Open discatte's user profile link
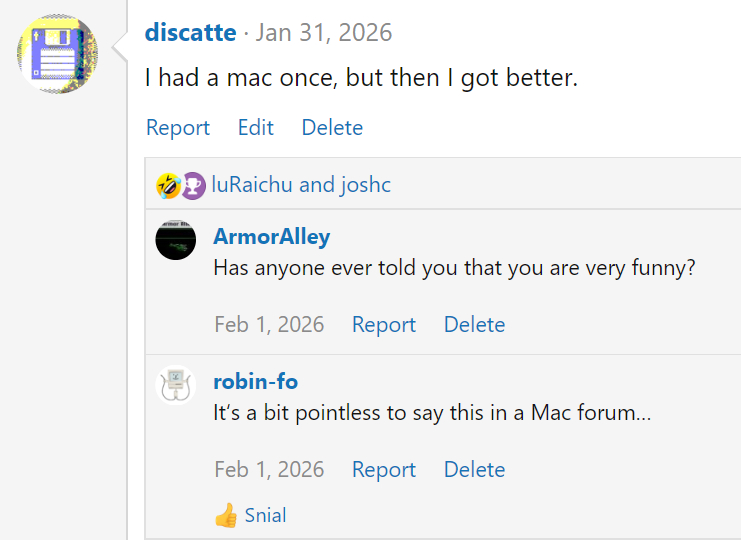741x540 pixels. [190, 33]
